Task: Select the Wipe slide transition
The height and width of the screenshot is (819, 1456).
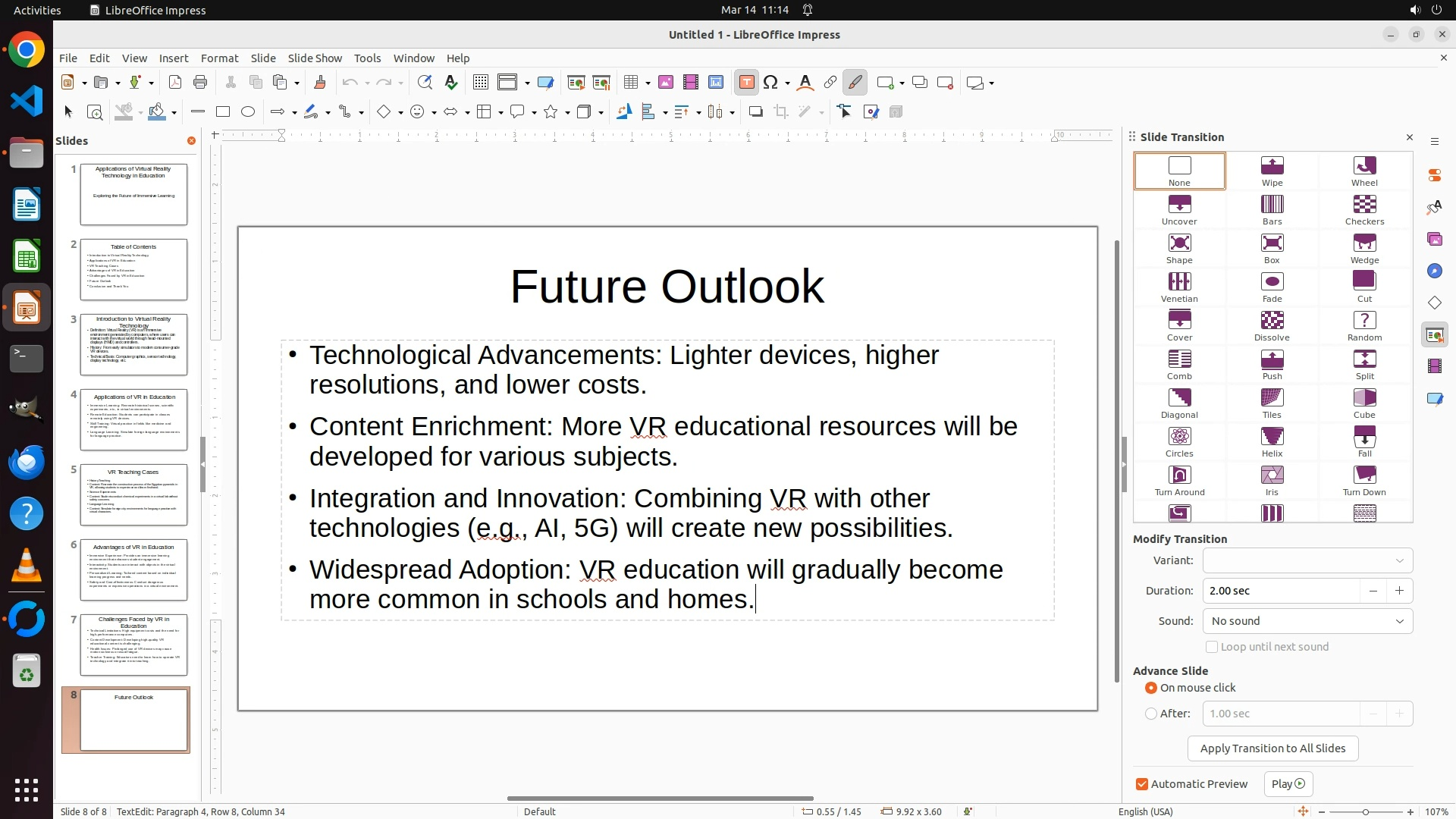Action: pyautogui.click(x=1272, y=171)
